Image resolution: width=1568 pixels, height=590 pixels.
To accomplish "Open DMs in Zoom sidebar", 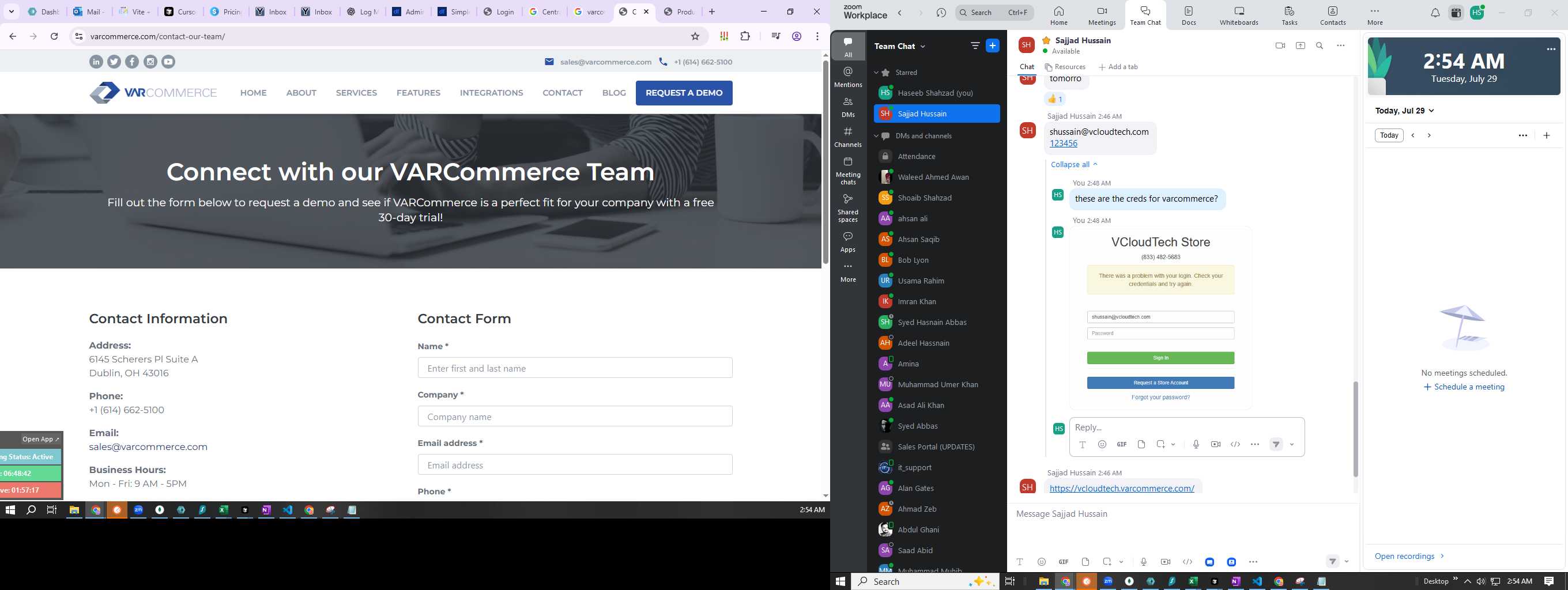I will [x=848, y=107].
